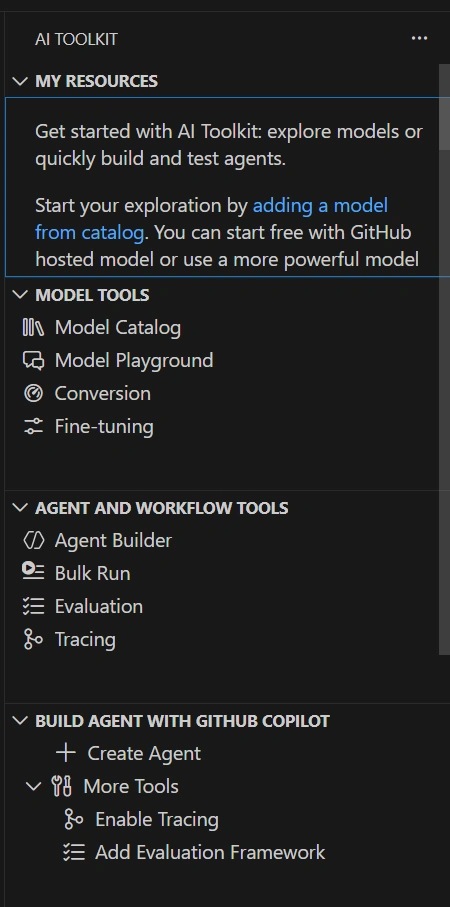450x907 pixels.
Task: Launch Agent Builder via its icon
Action: tap(33, 540)
